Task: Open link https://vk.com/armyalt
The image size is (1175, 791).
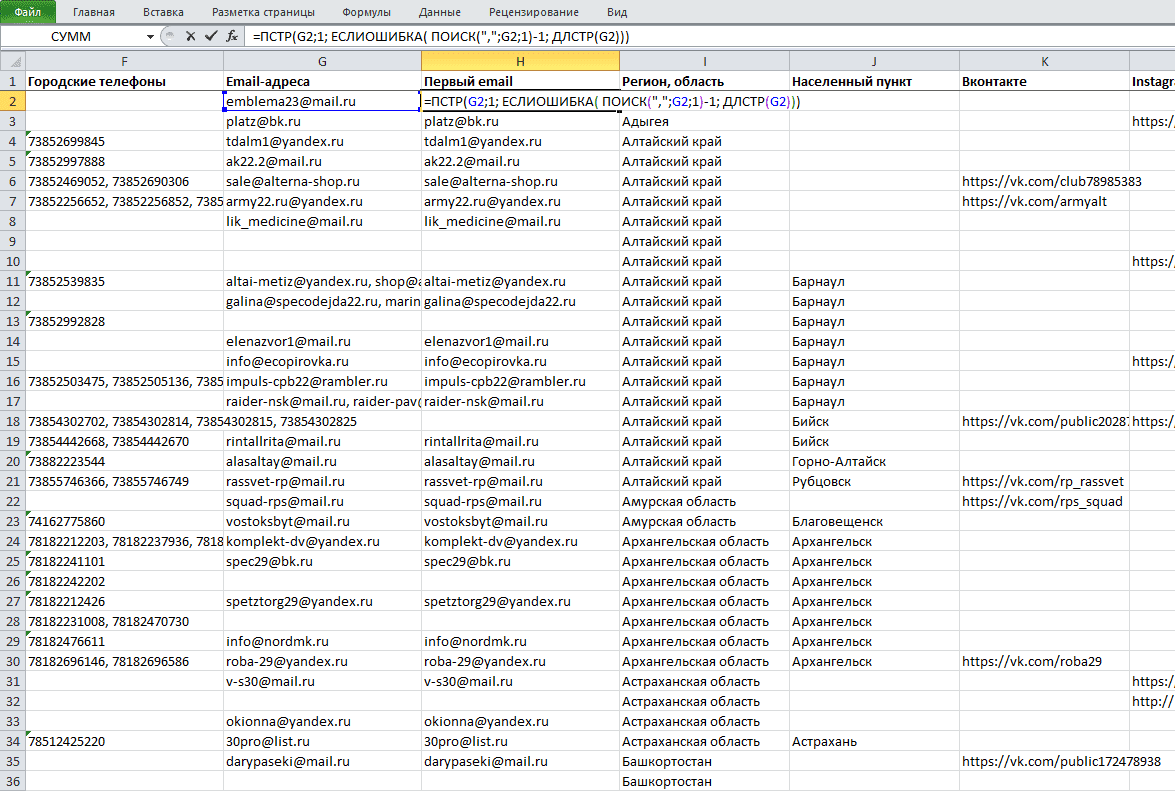Action: pos(1034,201)
